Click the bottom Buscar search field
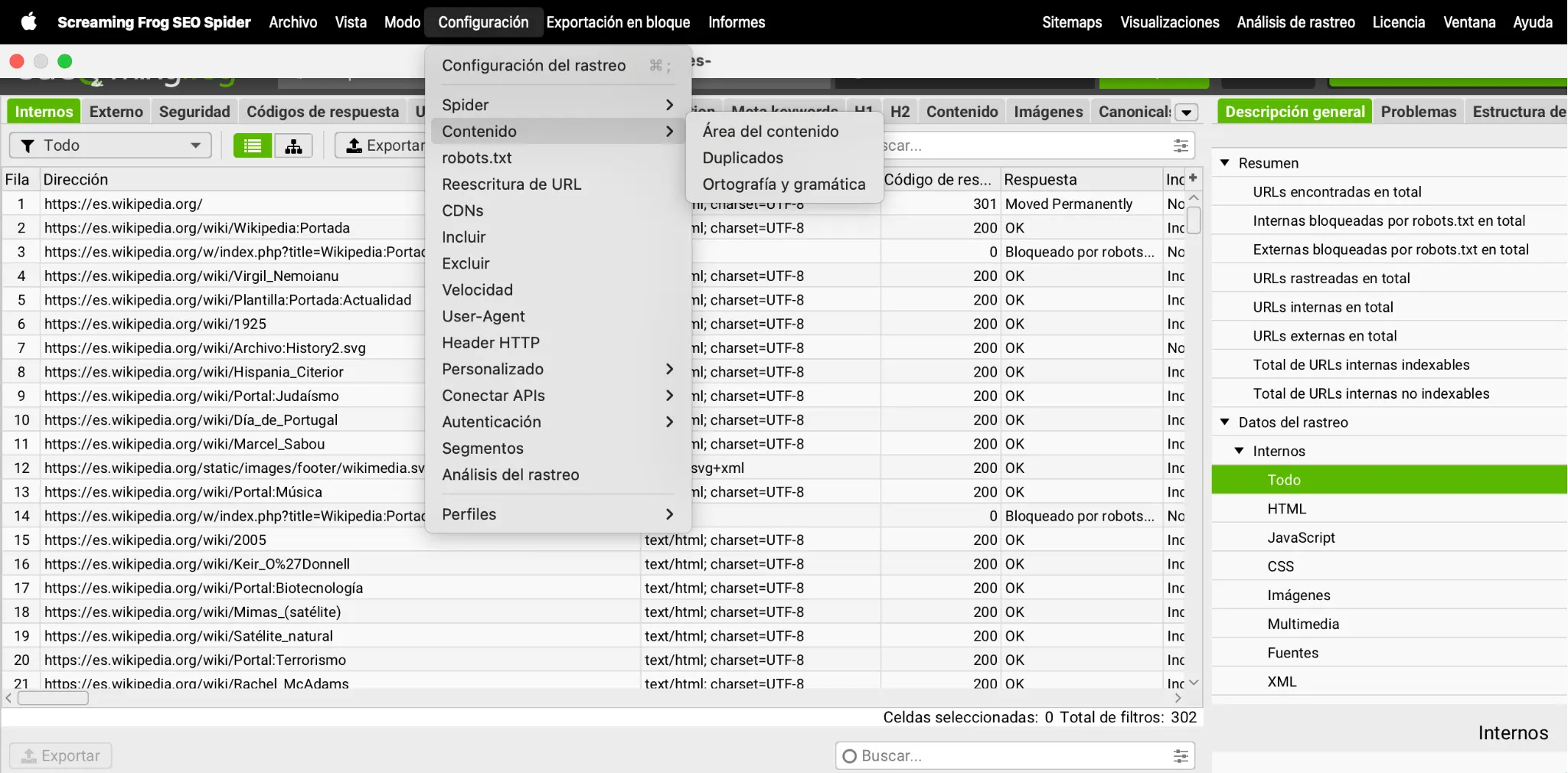The height and width of the screenshot is (773, 1568). (1014, 756)
